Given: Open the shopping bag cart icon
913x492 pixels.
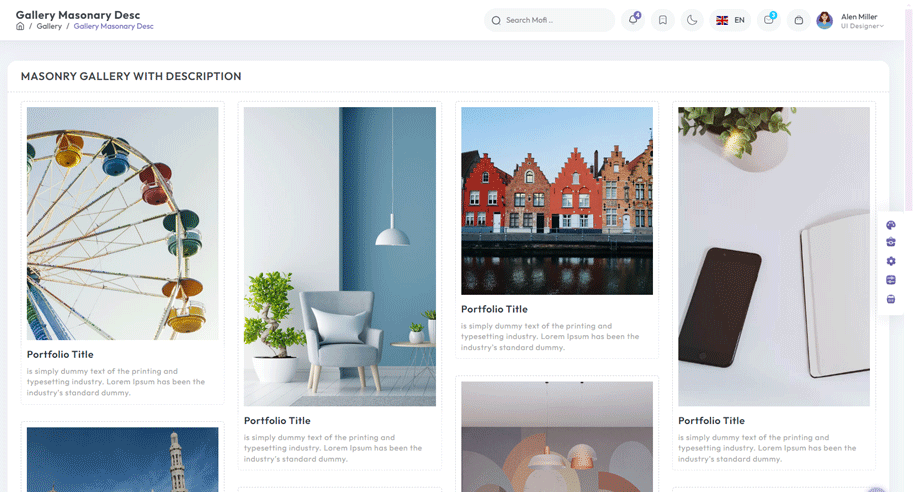Looking at the screenshot, I should (798, 20).
